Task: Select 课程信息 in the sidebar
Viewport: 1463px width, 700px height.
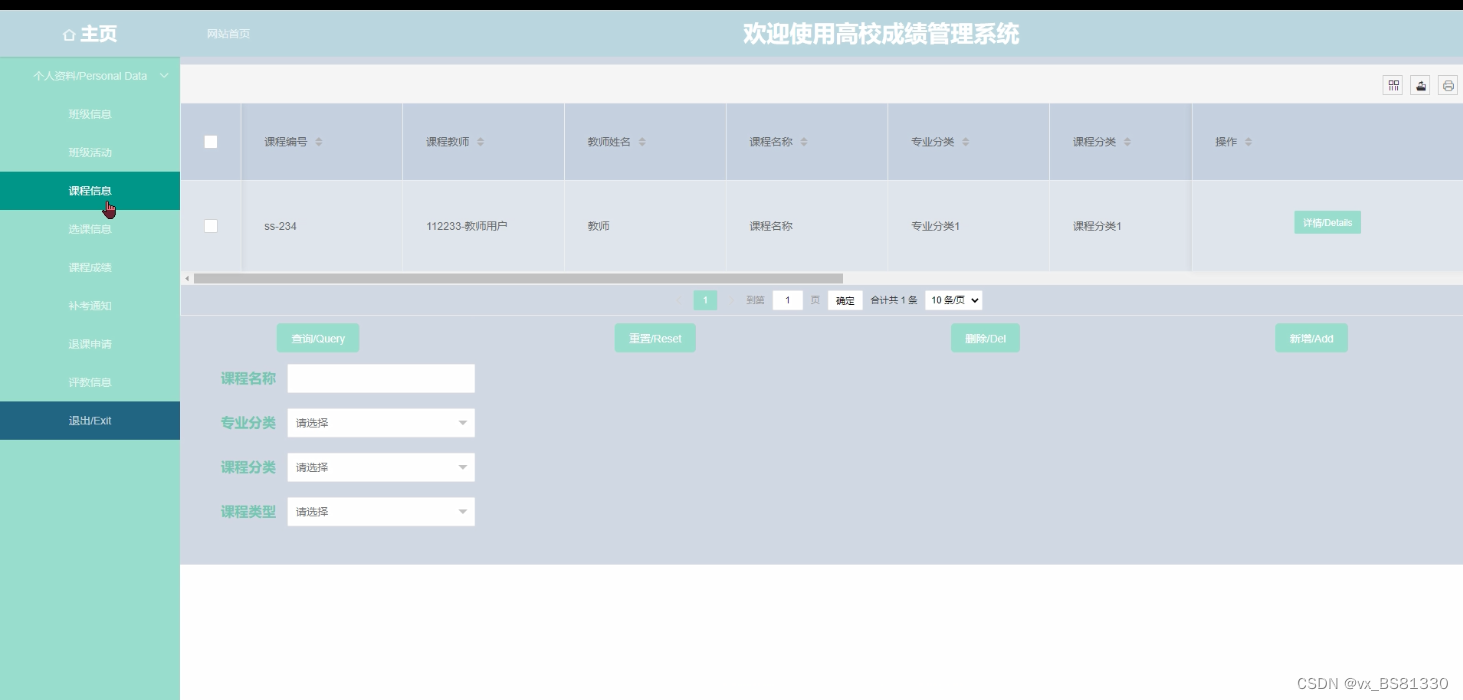Action: click(x=90, y=191)
